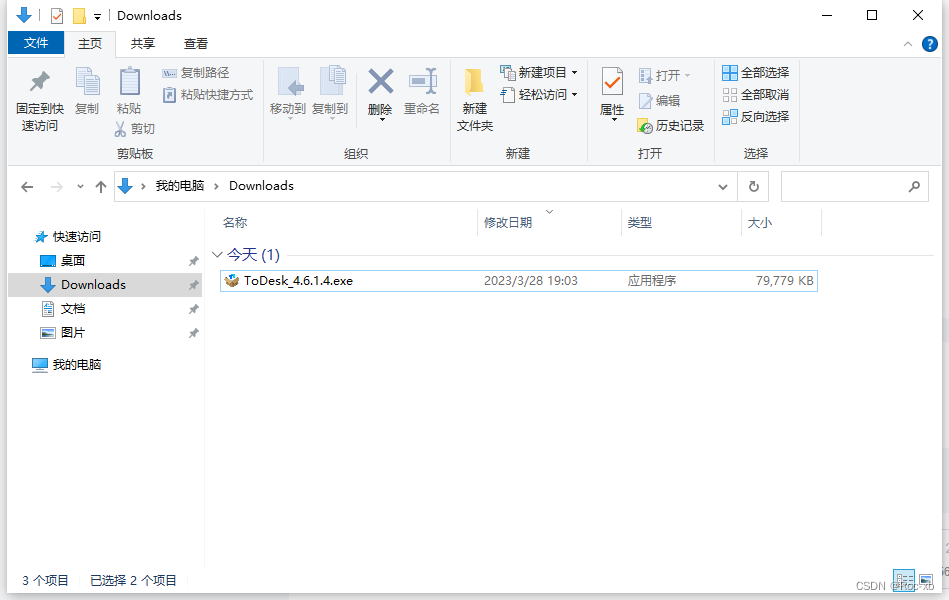
Task: Click the Properties (属性) checkmark icon
Action: [612, 82]
